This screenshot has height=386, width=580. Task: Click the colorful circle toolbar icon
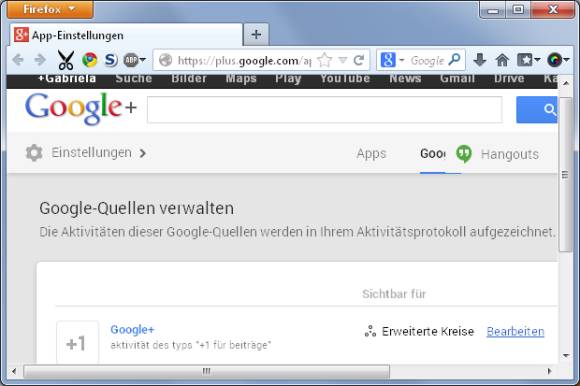pos(554,60)
